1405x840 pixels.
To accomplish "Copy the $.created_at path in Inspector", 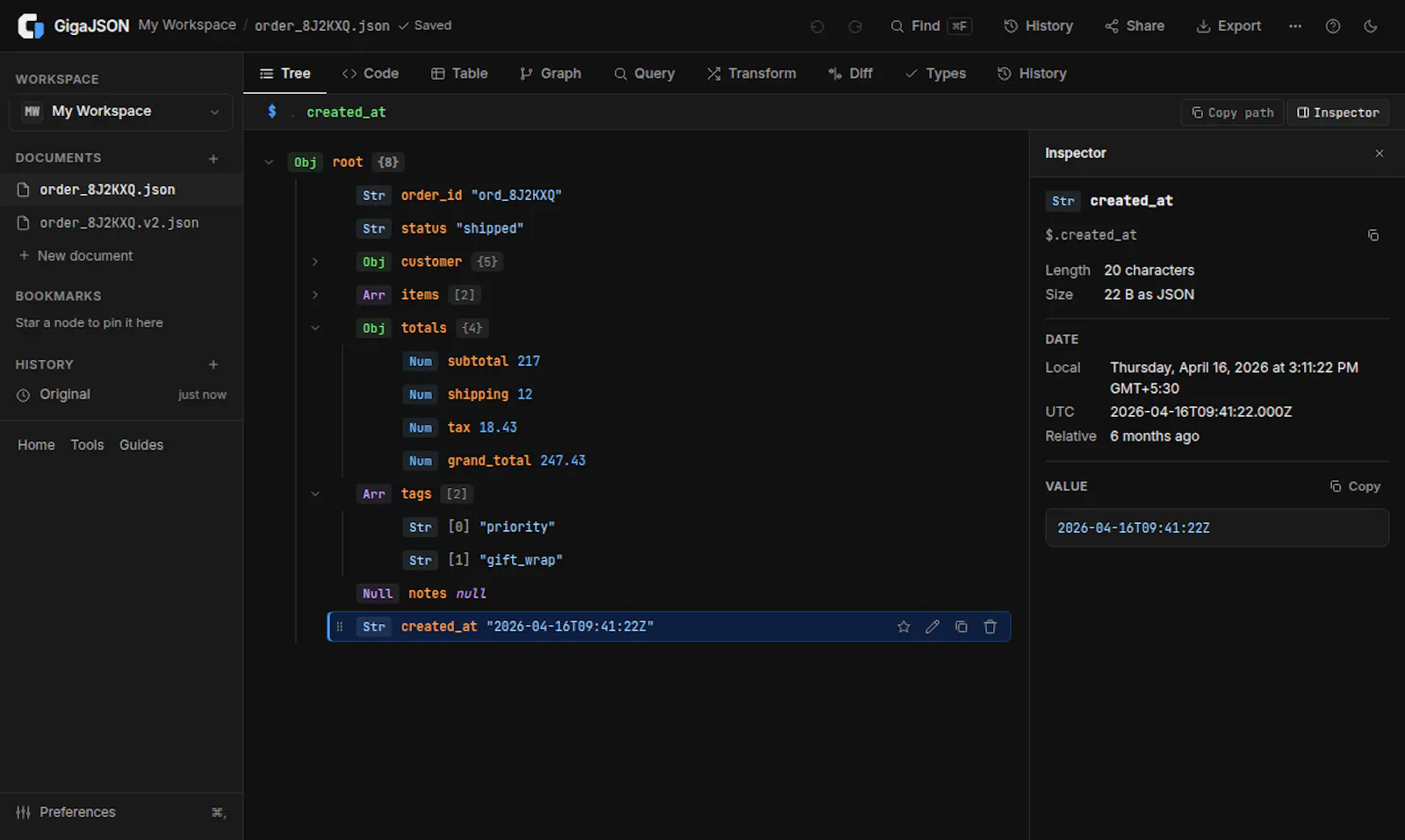I will point(1373,235).
